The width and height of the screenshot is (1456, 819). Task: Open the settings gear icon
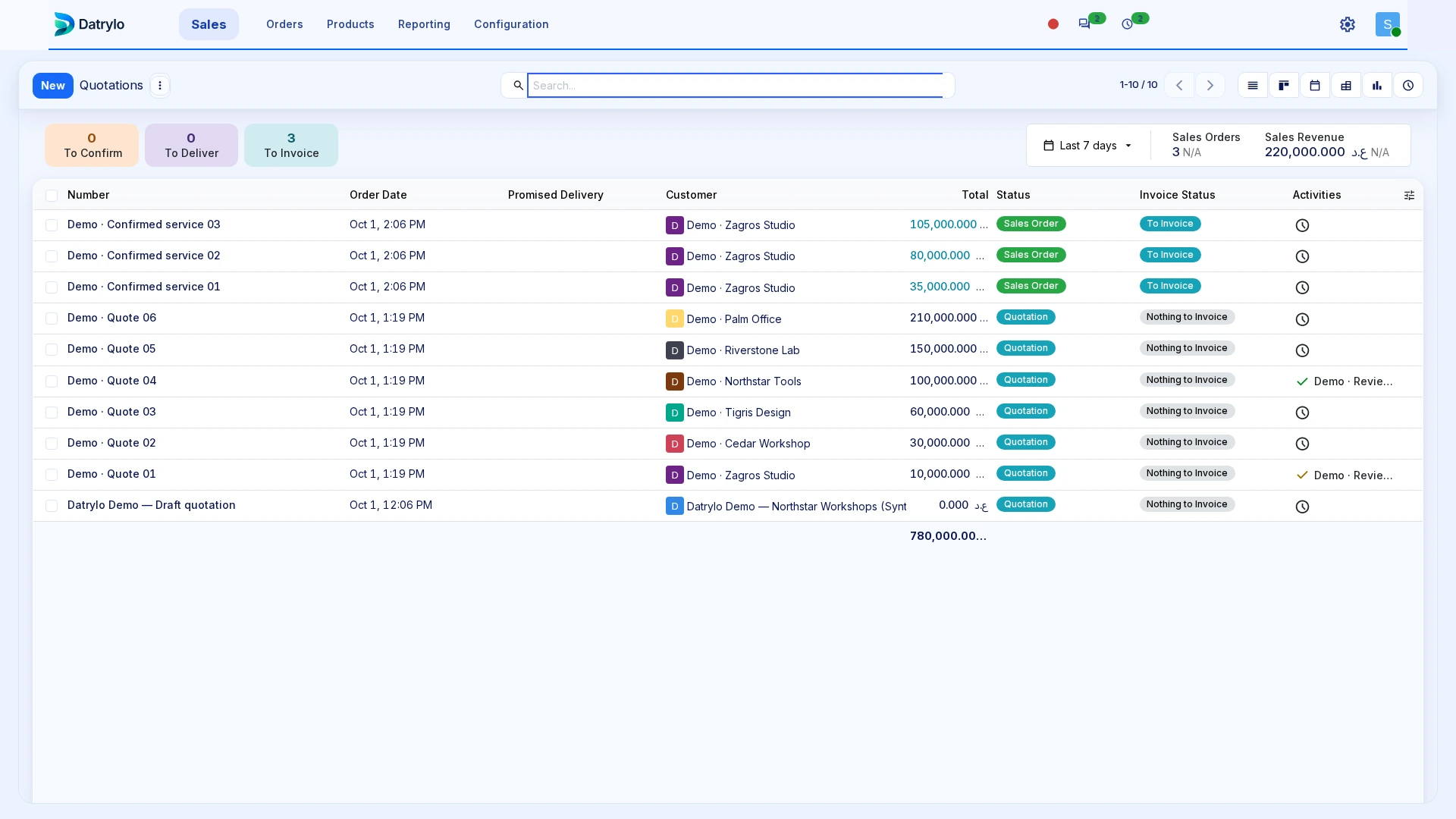(x=1348, y=24)
